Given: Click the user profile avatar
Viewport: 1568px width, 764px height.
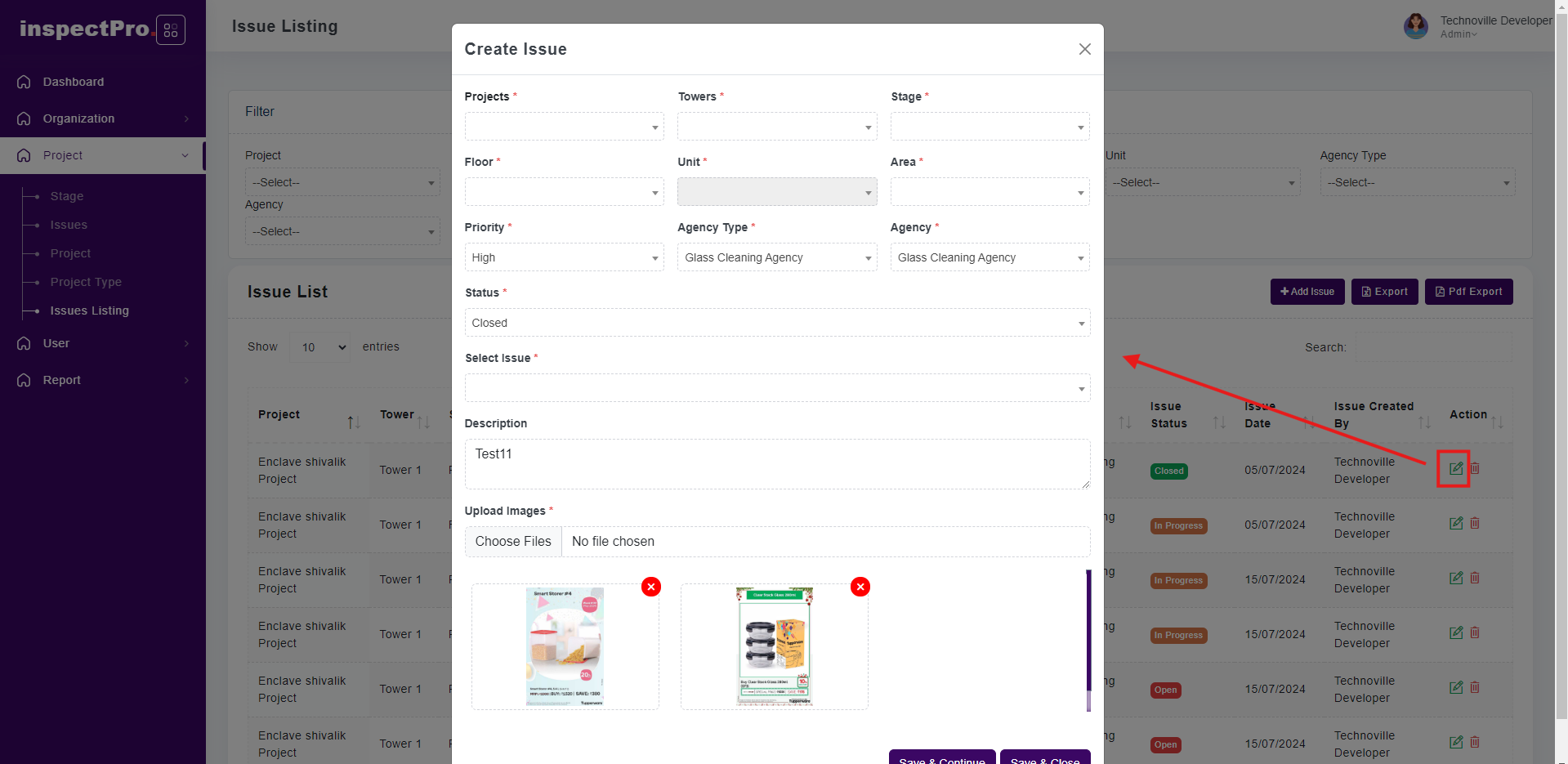Looking at the screenshot, I should (x=1415, y=26).
